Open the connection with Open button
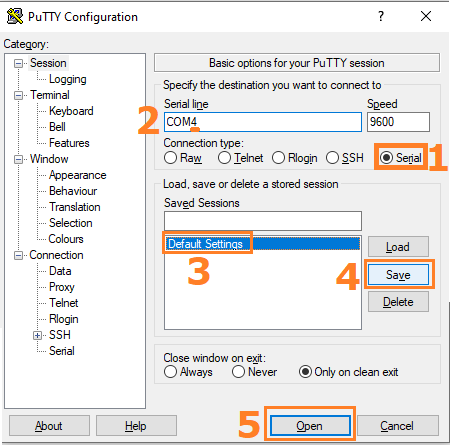 [310, 426]
